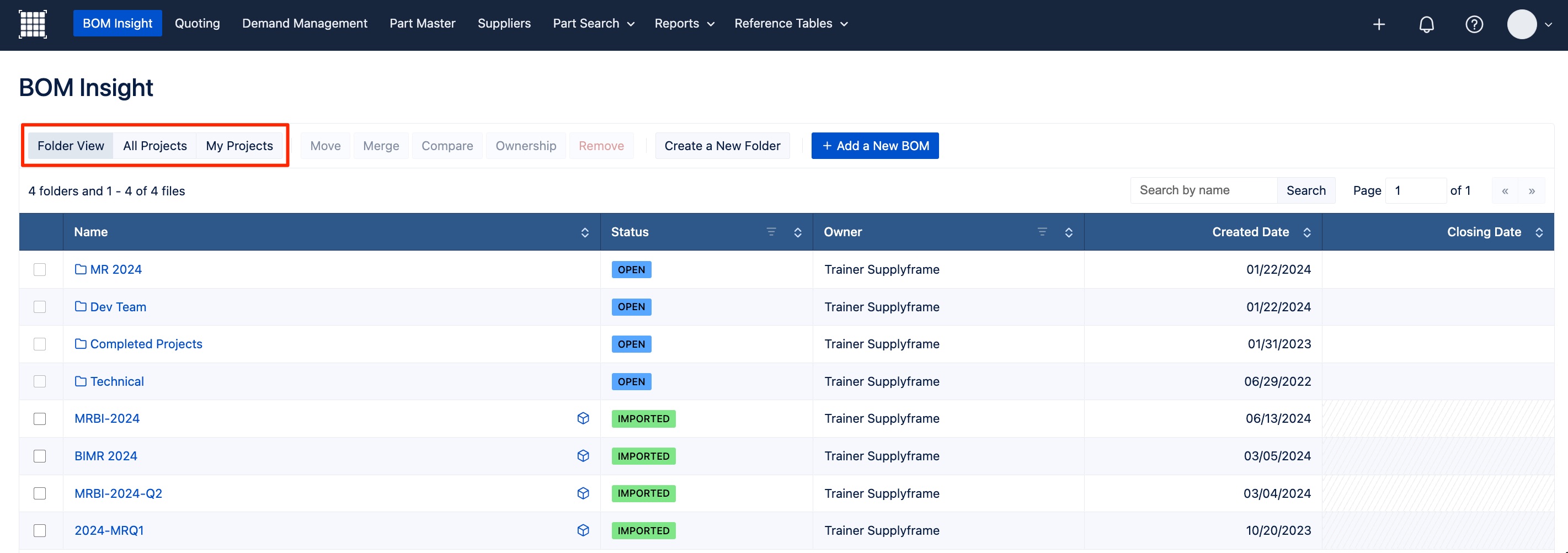
Task: Select the MR 2024 folder checkbox
Action: point(40,269)
